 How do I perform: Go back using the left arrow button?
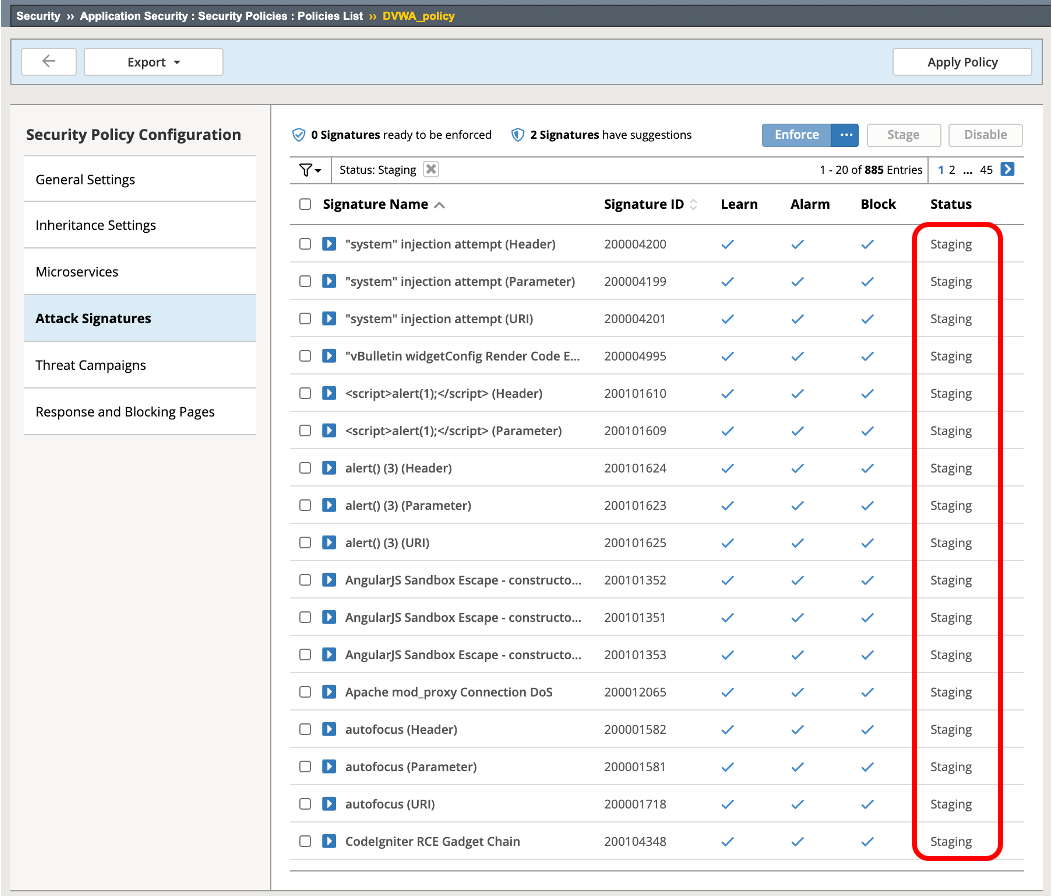[x=48, y=62]
